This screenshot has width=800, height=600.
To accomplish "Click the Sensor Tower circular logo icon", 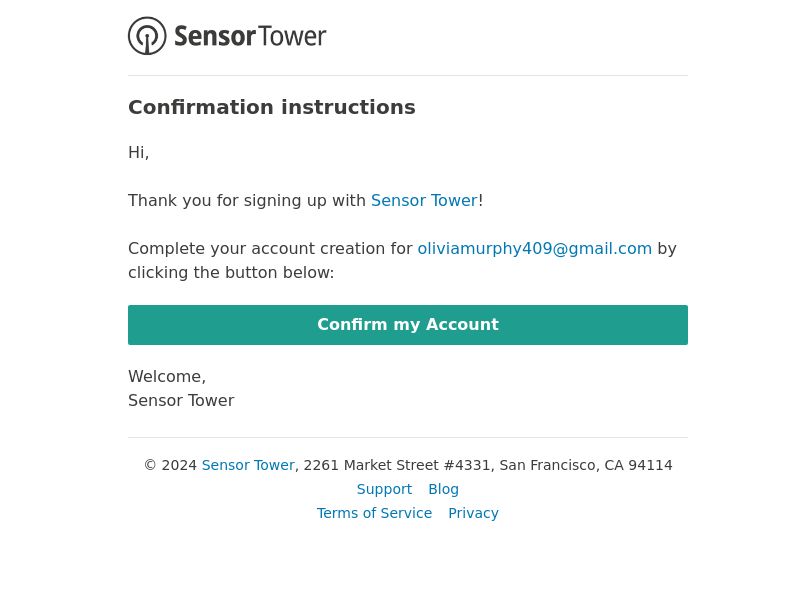I will tap(147, 36).
